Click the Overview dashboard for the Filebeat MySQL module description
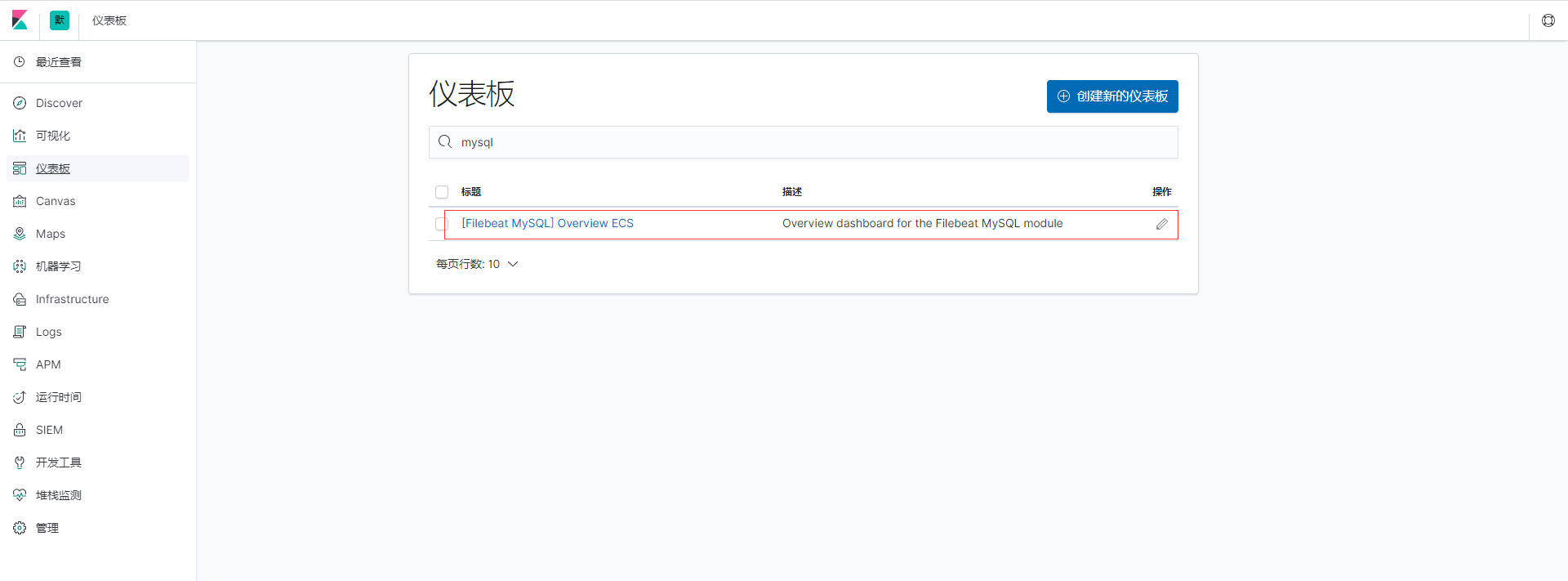Viewport: 1568px width, 581px height. 923,223
